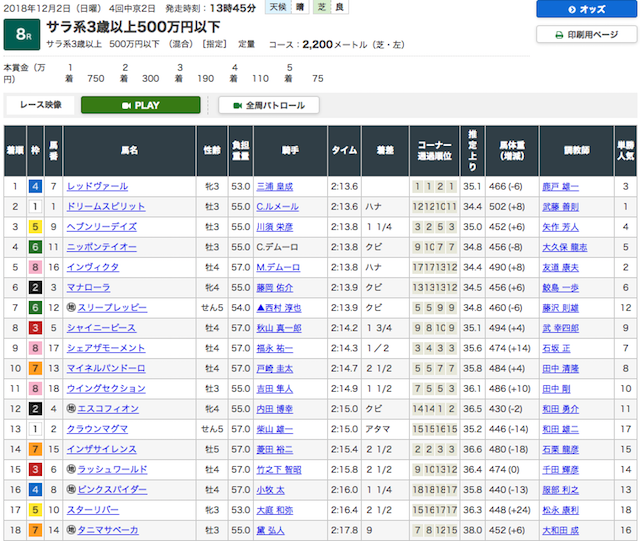Click the 調教師 column header
The height and width of the screenshot is (541, 640).
point(576,151)
